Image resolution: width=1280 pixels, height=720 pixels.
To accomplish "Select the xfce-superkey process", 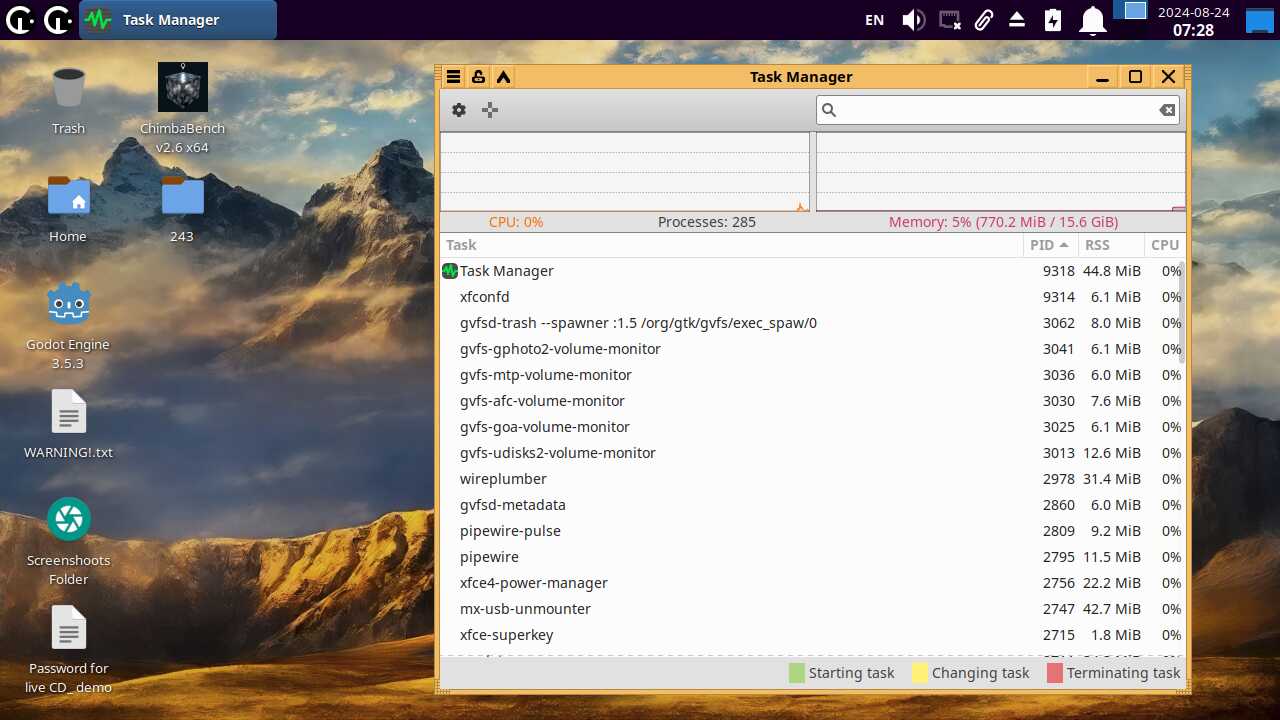I will (x=811, y=635).
